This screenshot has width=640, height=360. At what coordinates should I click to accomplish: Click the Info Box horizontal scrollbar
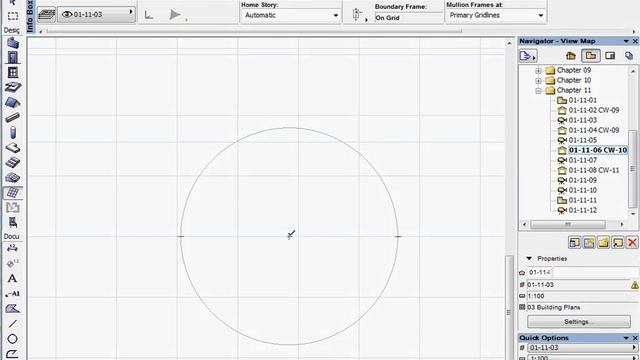tap(254, 31)
